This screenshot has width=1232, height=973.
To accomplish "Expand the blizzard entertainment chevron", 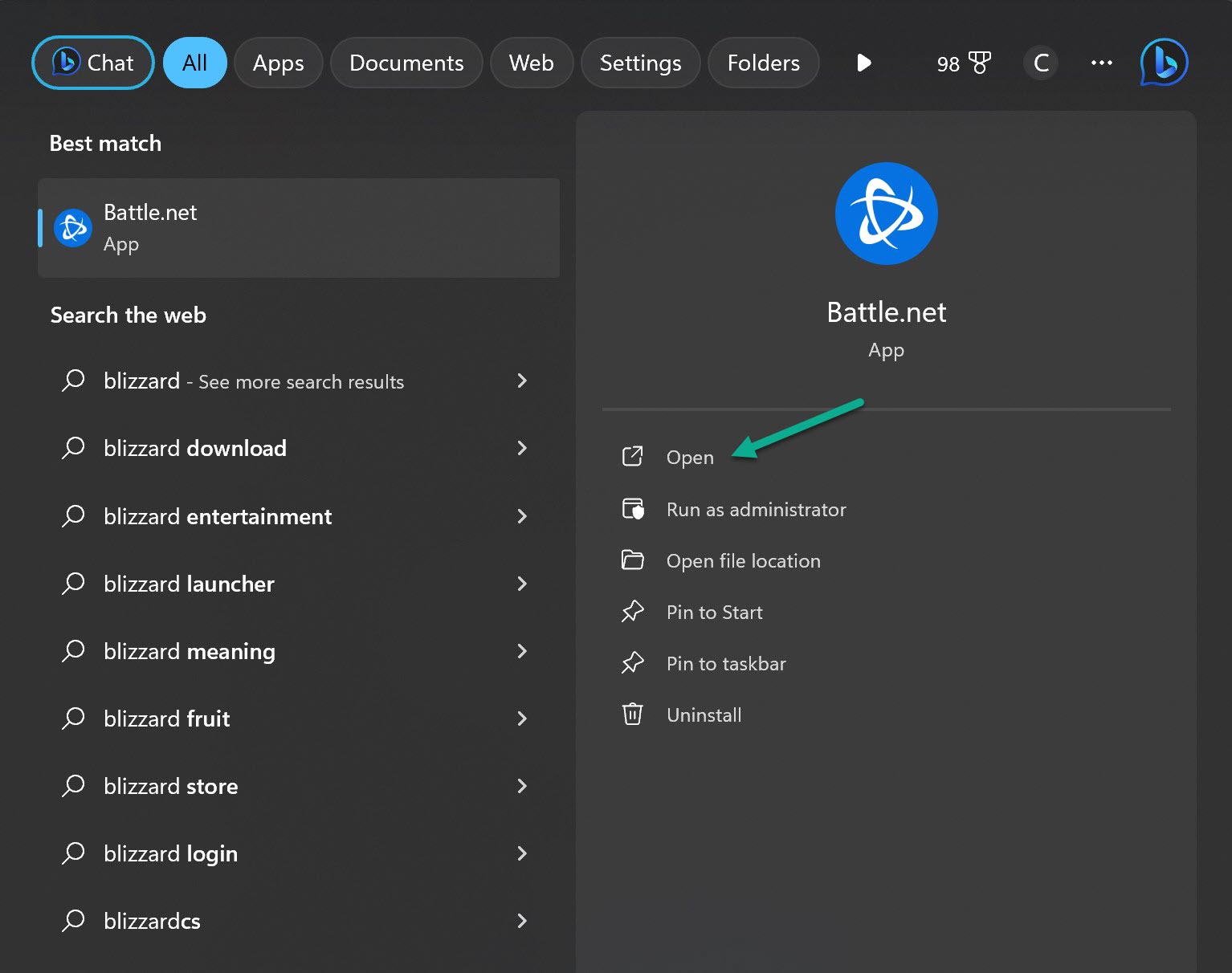I will tap(522, 516).
